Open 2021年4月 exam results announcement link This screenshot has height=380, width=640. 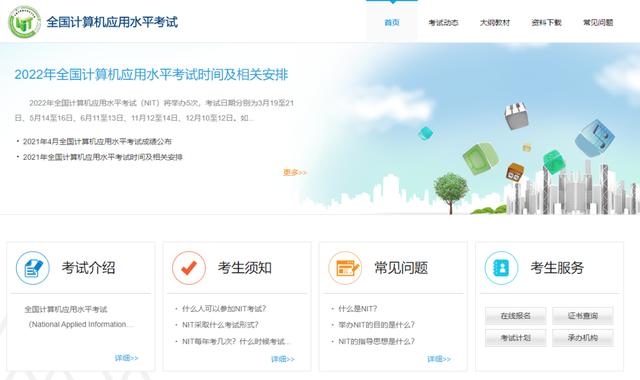97,142
